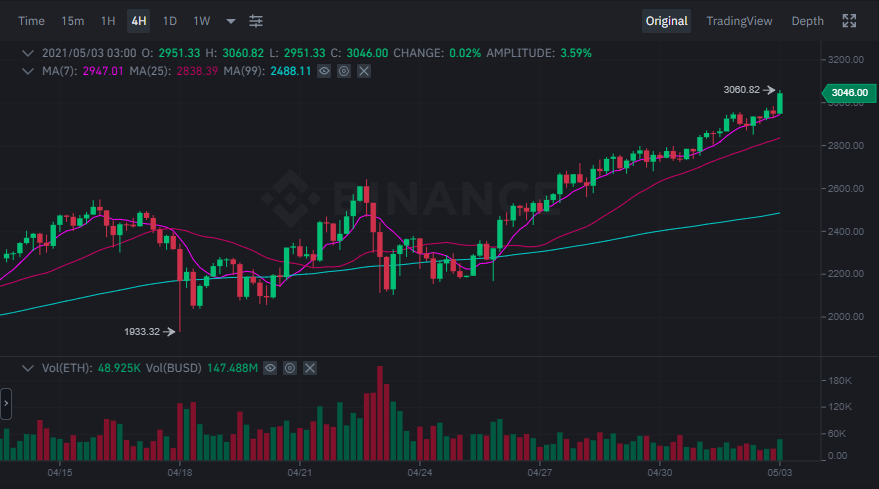The width and height of the screenshot is (879, 489).
Task: Click the 3046.00 current price tag
Action: pyautogui.click(x=849, y=93)
